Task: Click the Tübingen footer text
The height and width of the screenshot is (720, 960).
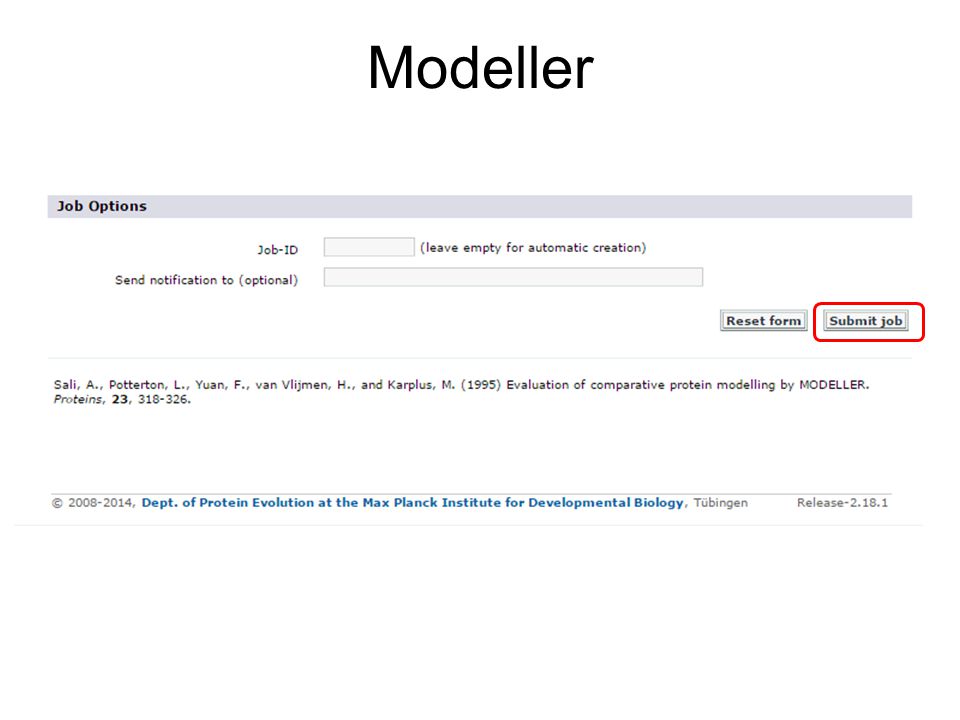Action: point(720,503)
